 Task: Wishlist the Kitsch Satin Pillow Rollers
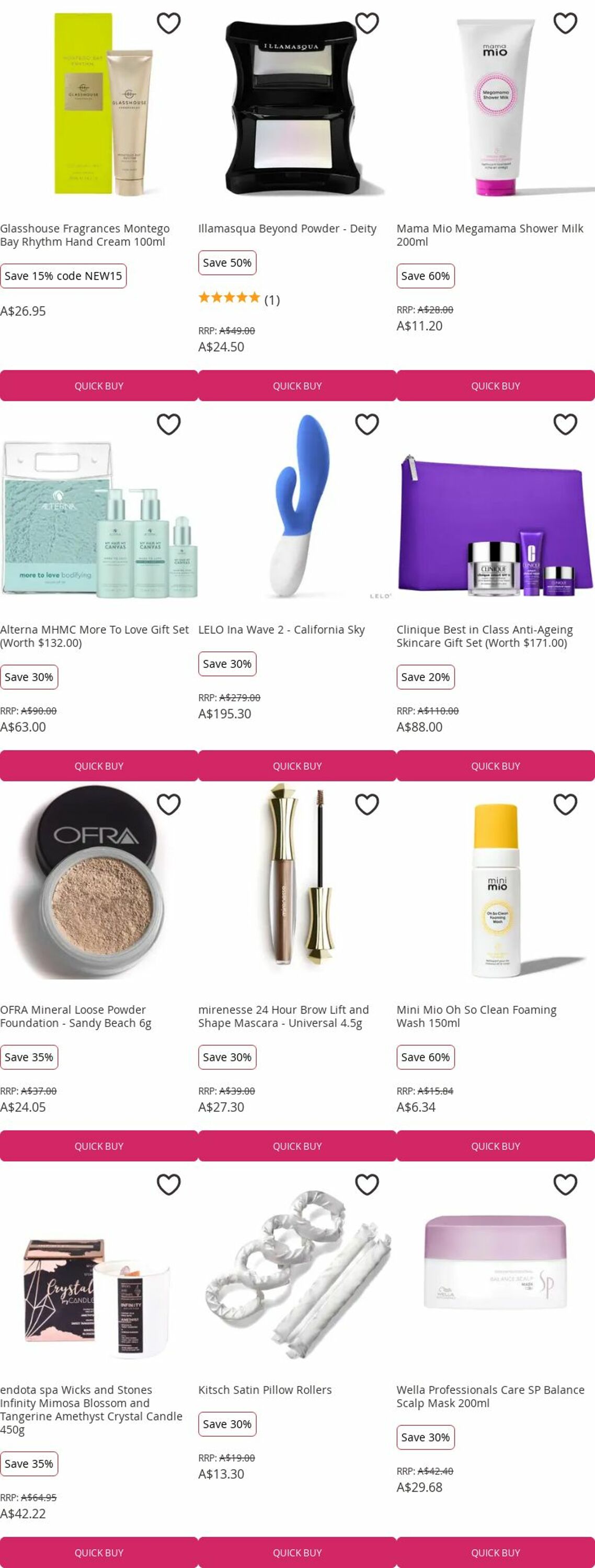[367, 1184]
